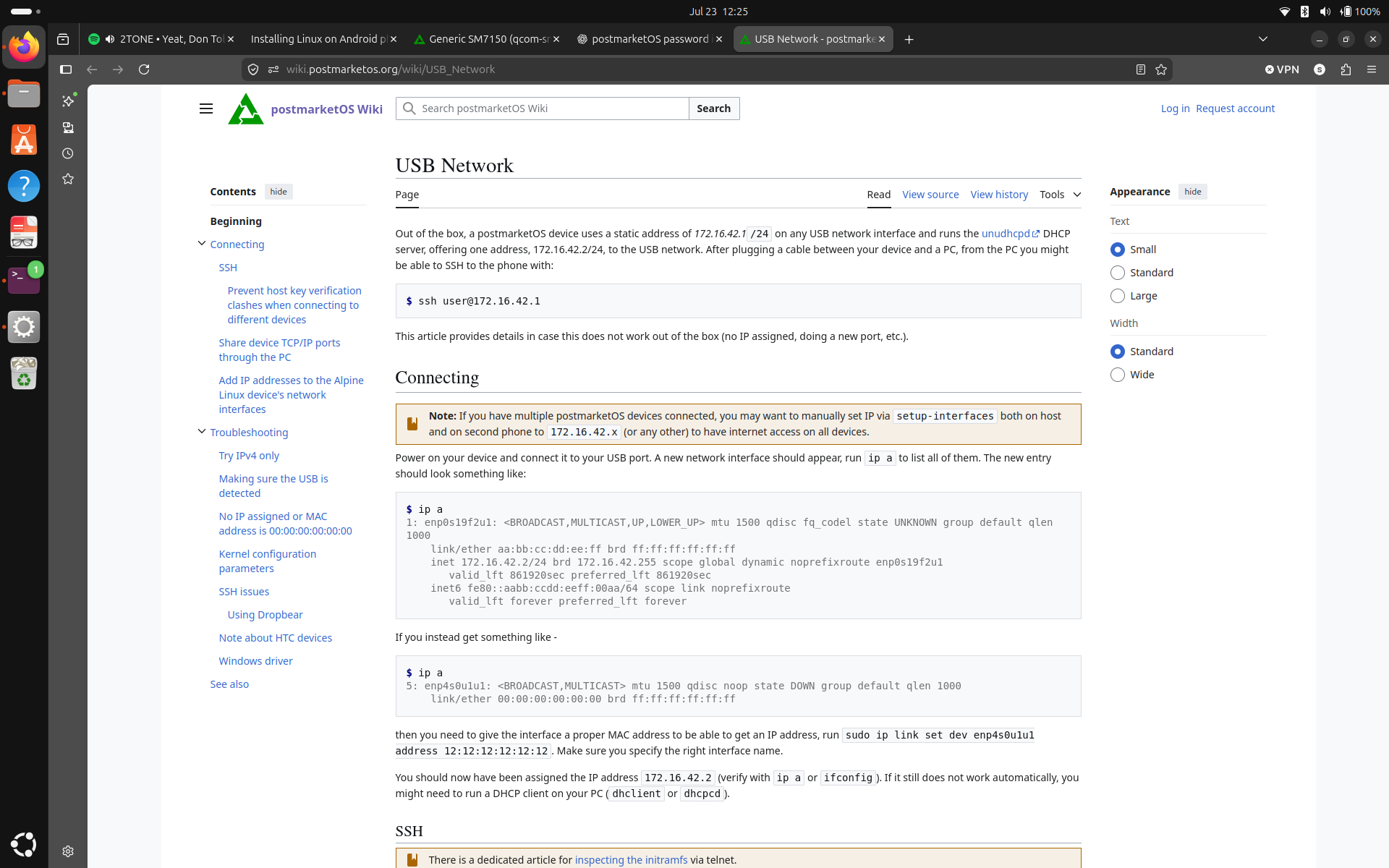Viewport: 1389px width, 868px height.
Task: Click the postmarketOS logo
Action: pos(246,109)
